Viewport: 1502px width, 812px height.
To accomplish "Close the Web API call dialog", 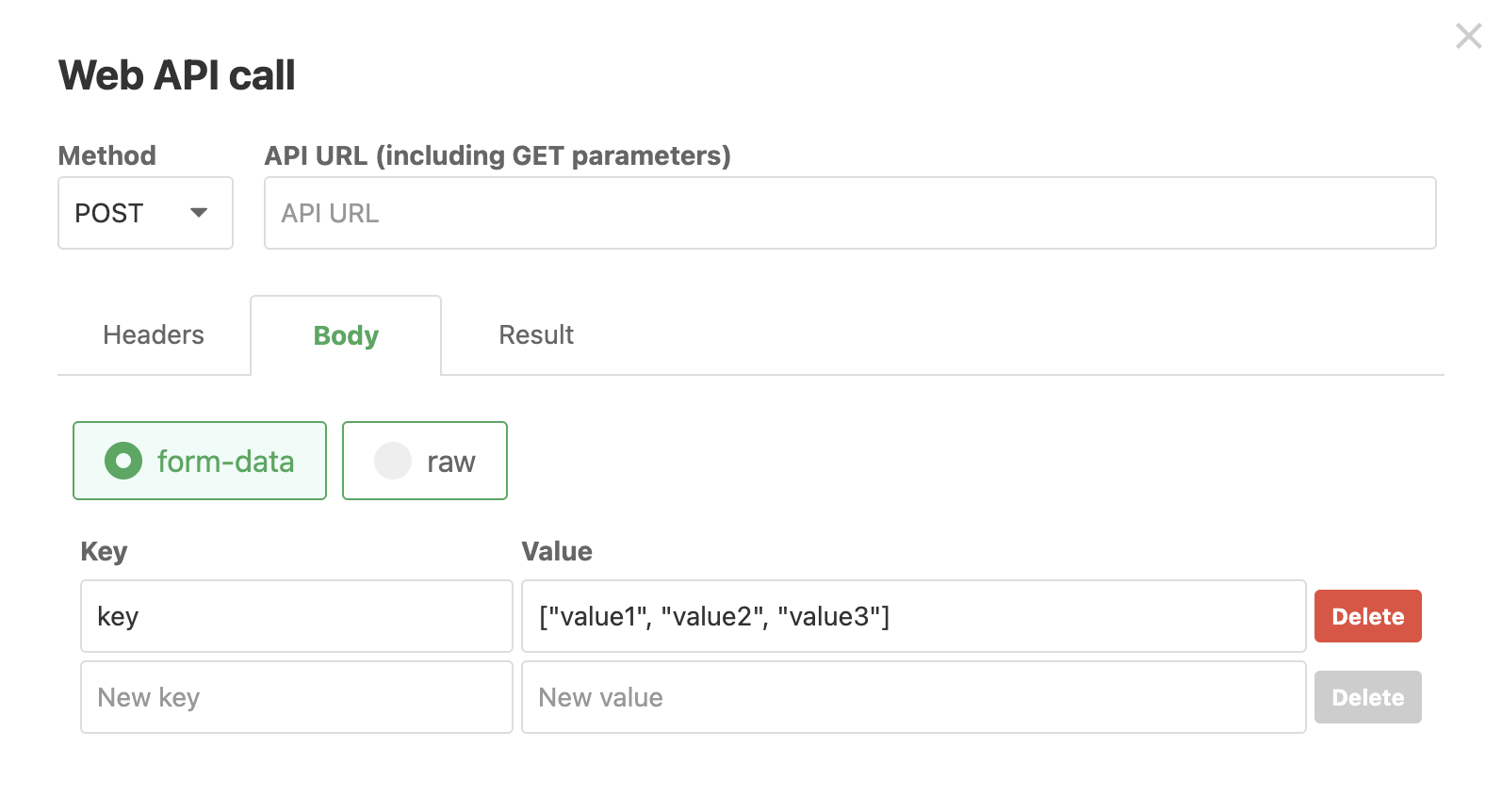I will tap(1468, 37).
